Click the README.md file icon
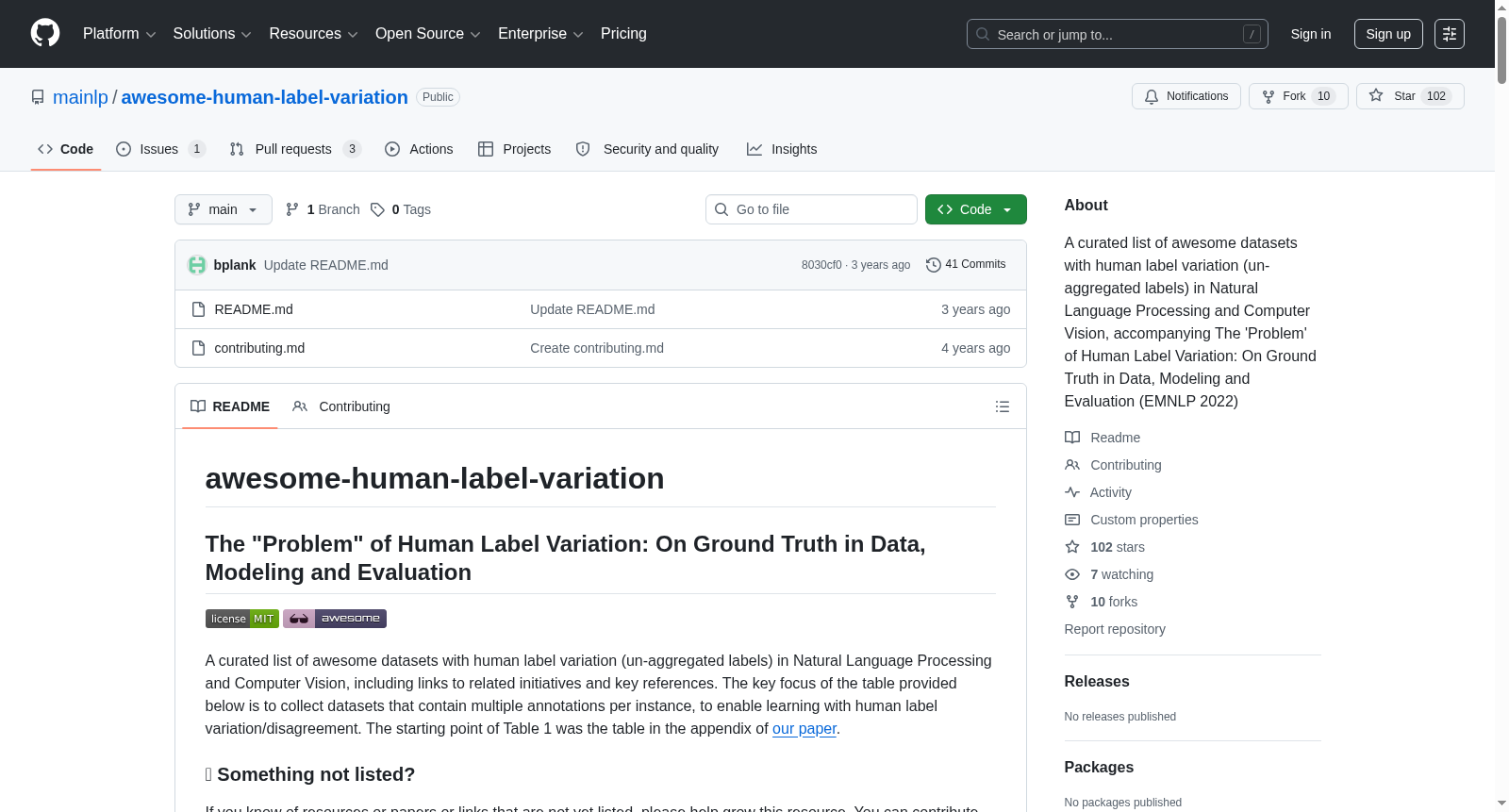Viewport: 1509px width, 812px height. tap(198, 309)
